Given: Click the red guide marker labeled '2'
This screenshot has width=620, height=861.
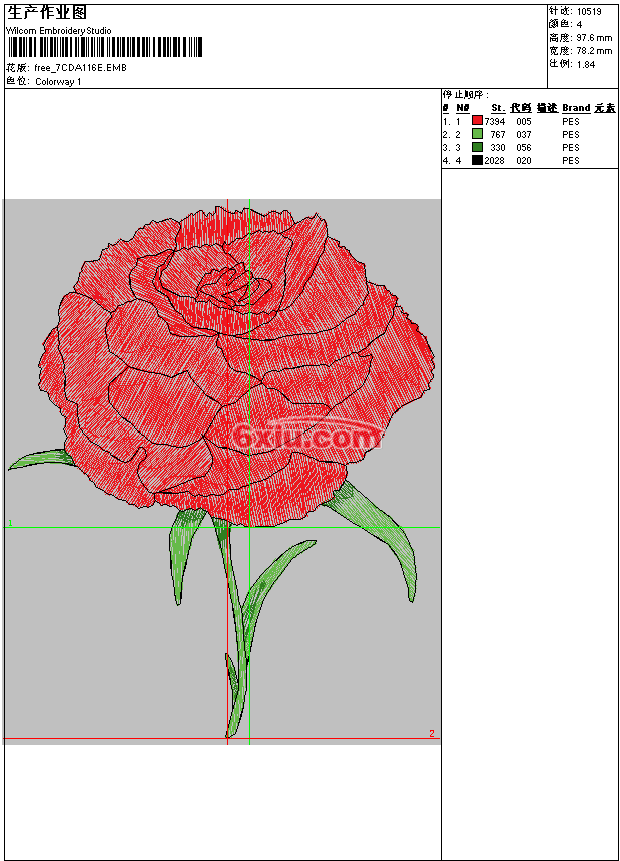Looking at the screenshot, I should [x=432, y=734].
